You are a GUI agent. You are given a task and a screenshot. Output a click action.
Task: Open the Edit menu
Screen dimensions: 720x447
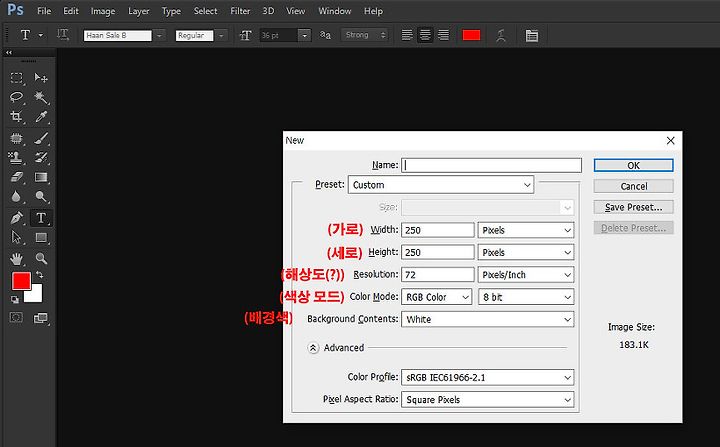point(71,11)
